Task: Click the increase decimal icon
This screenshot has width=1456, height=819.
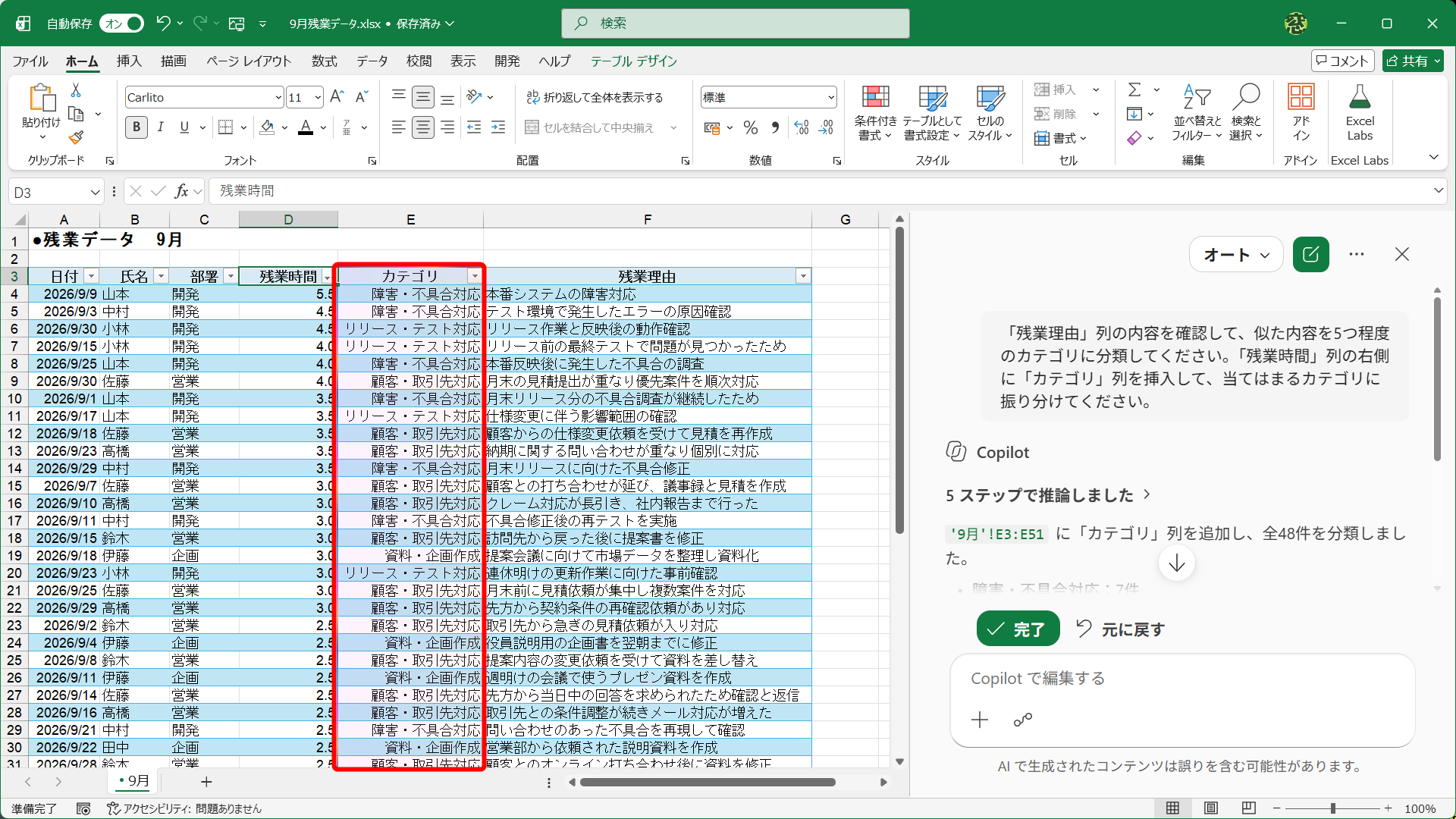Action: click(x=802, y=127)
